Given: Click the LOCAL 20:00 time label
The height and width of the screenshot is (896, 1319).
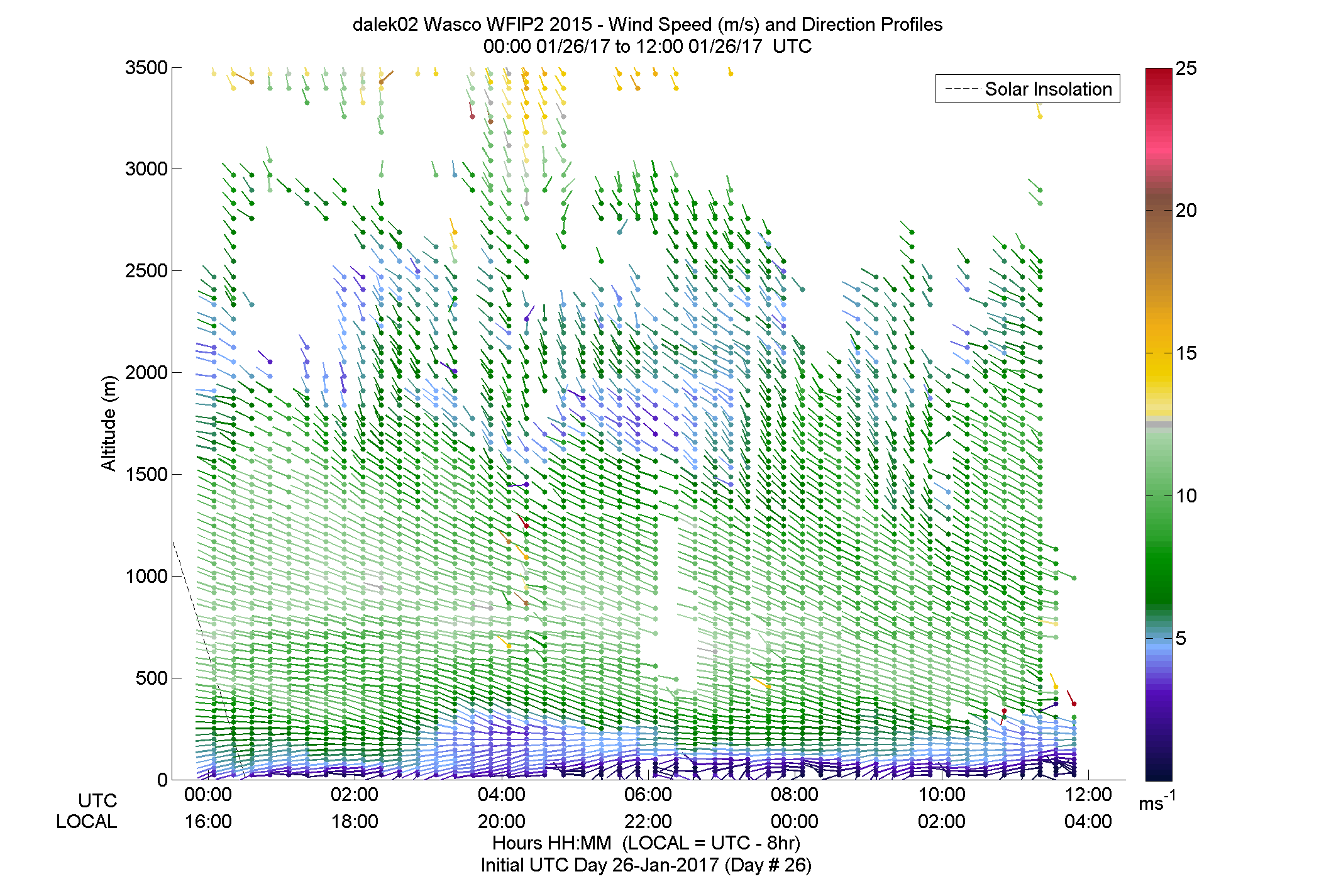Looking at the screenshot, I should tap(502, 822).
